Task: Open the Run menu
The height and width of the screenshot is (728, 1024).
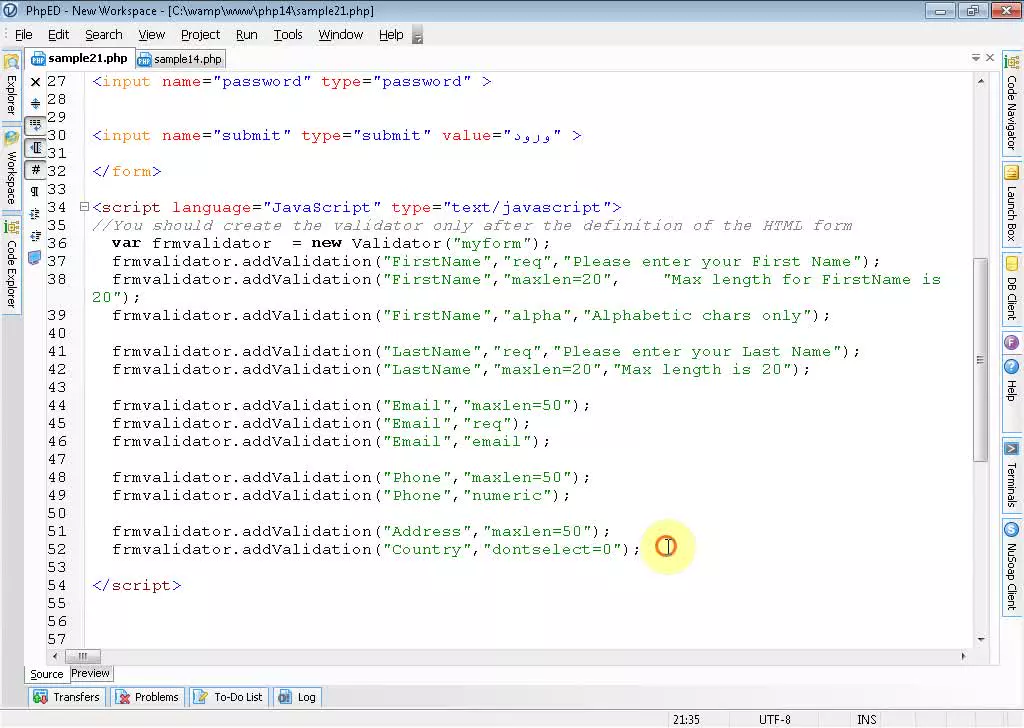Action: pyautogui.click(x=246, y=34)
